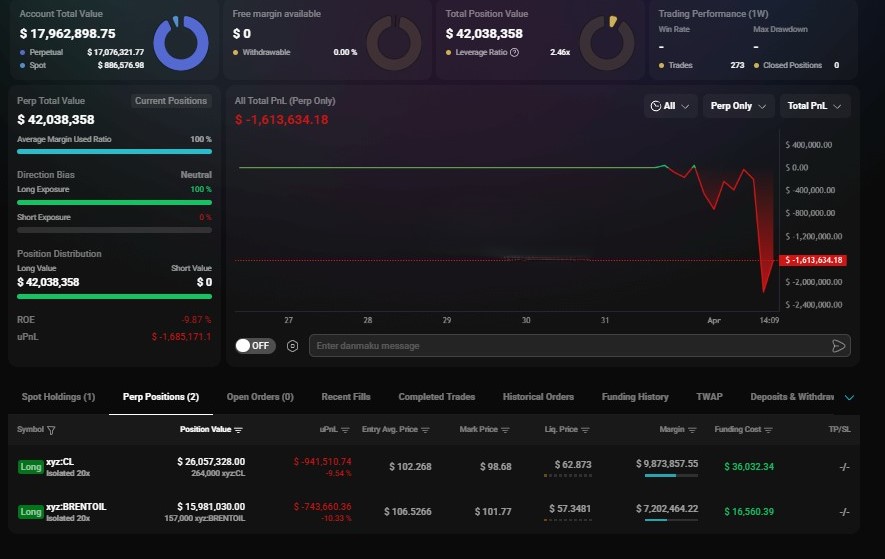
Task: Open the TWAP tab
Action: pos(709,397)
